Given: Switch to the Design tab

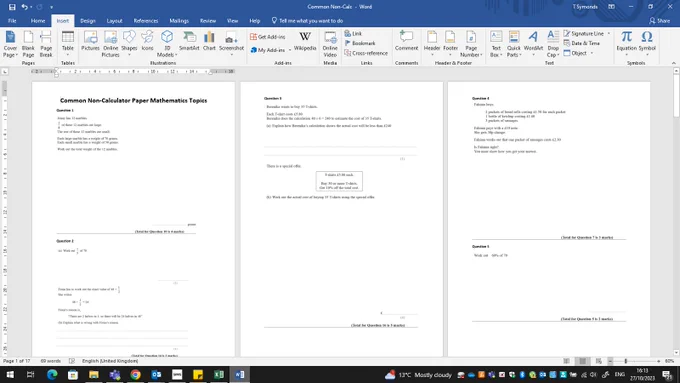Looking at the screenshot, I should [88, 21].
